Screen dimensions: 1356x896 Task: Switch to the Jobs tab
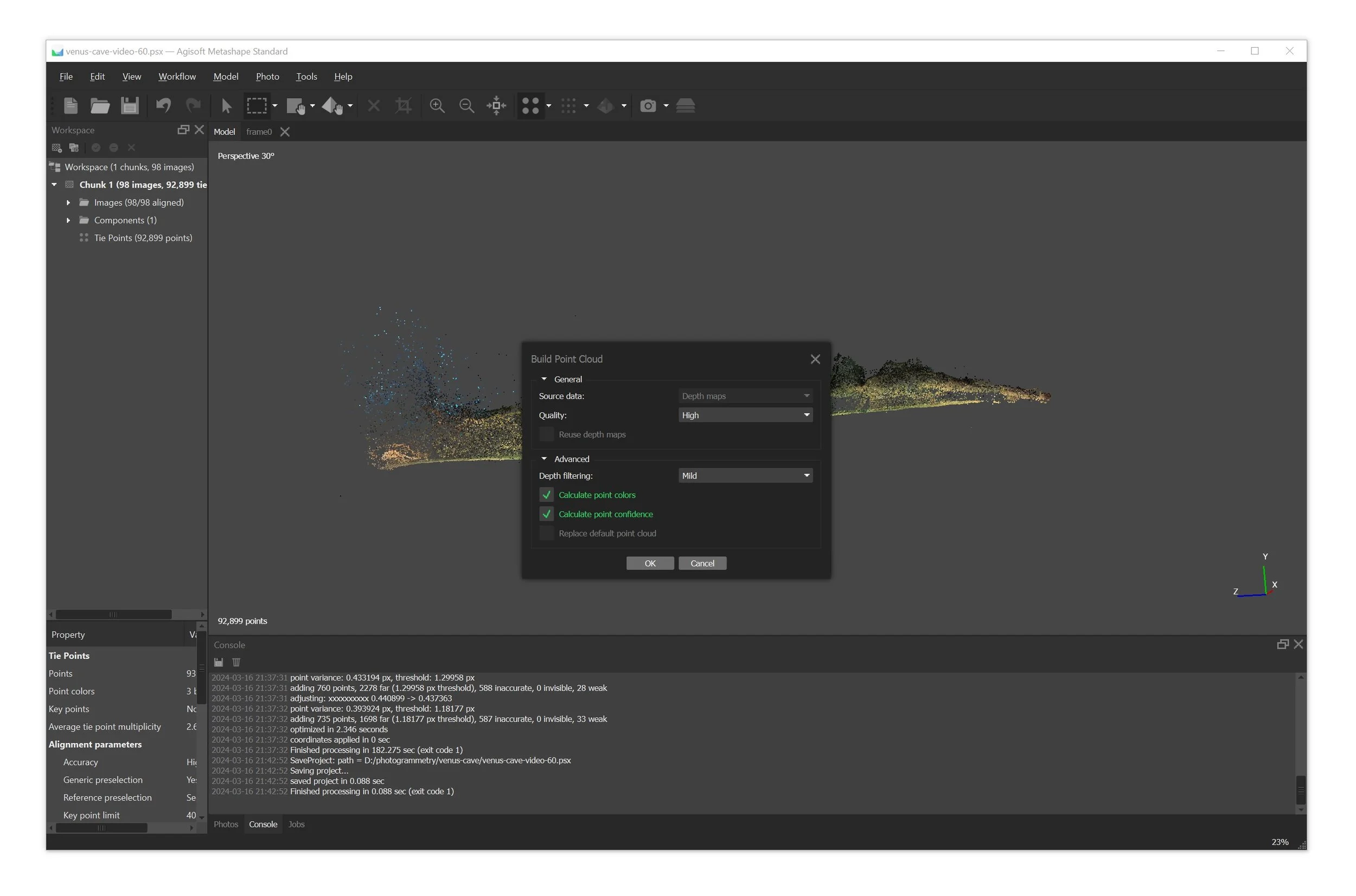pos(296,824)
